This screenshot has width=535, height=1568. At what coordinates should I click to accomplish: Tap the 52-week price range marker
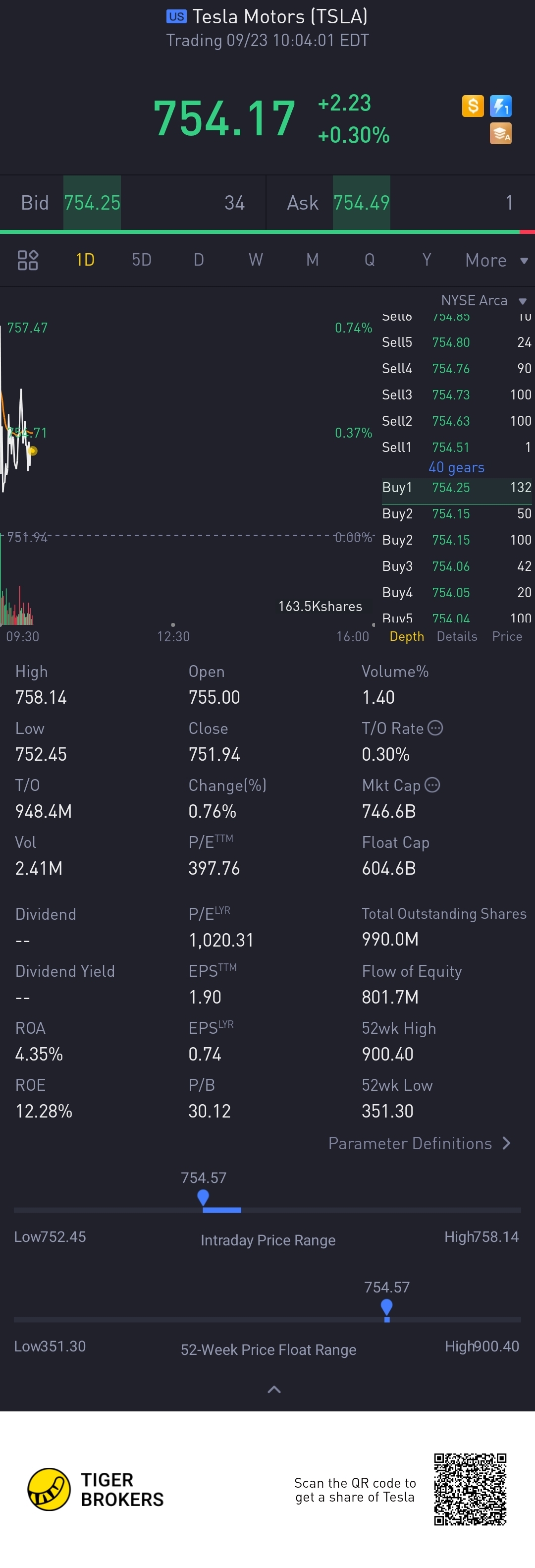point(386,1307)
